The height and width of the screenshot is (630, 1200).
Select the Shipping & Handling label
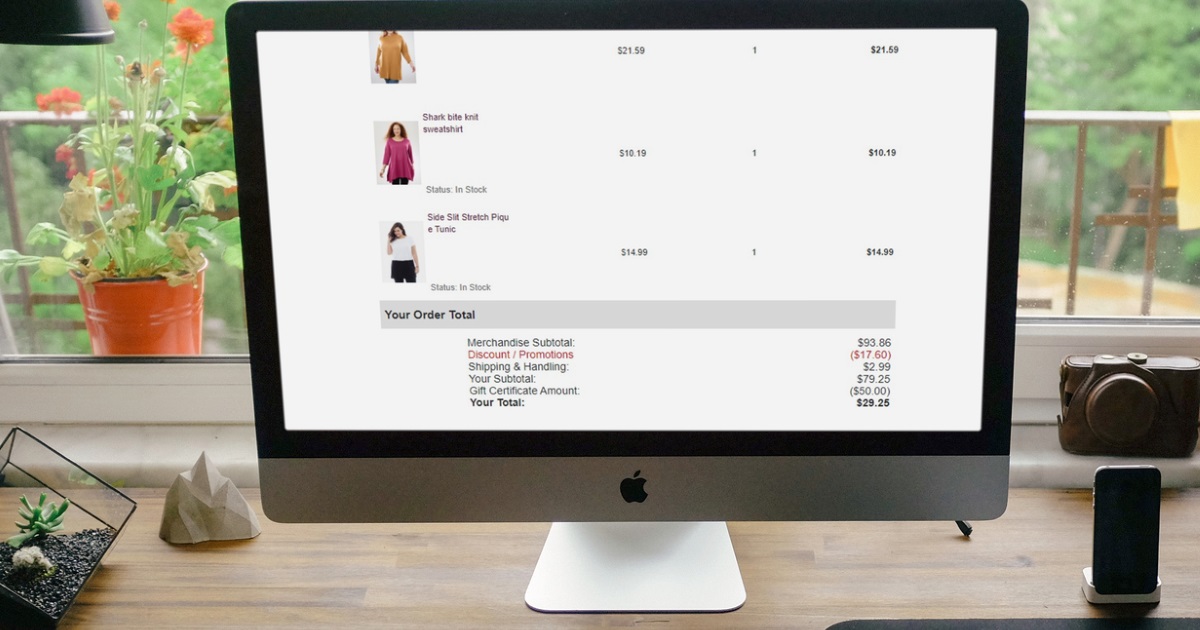click(518, 367)
